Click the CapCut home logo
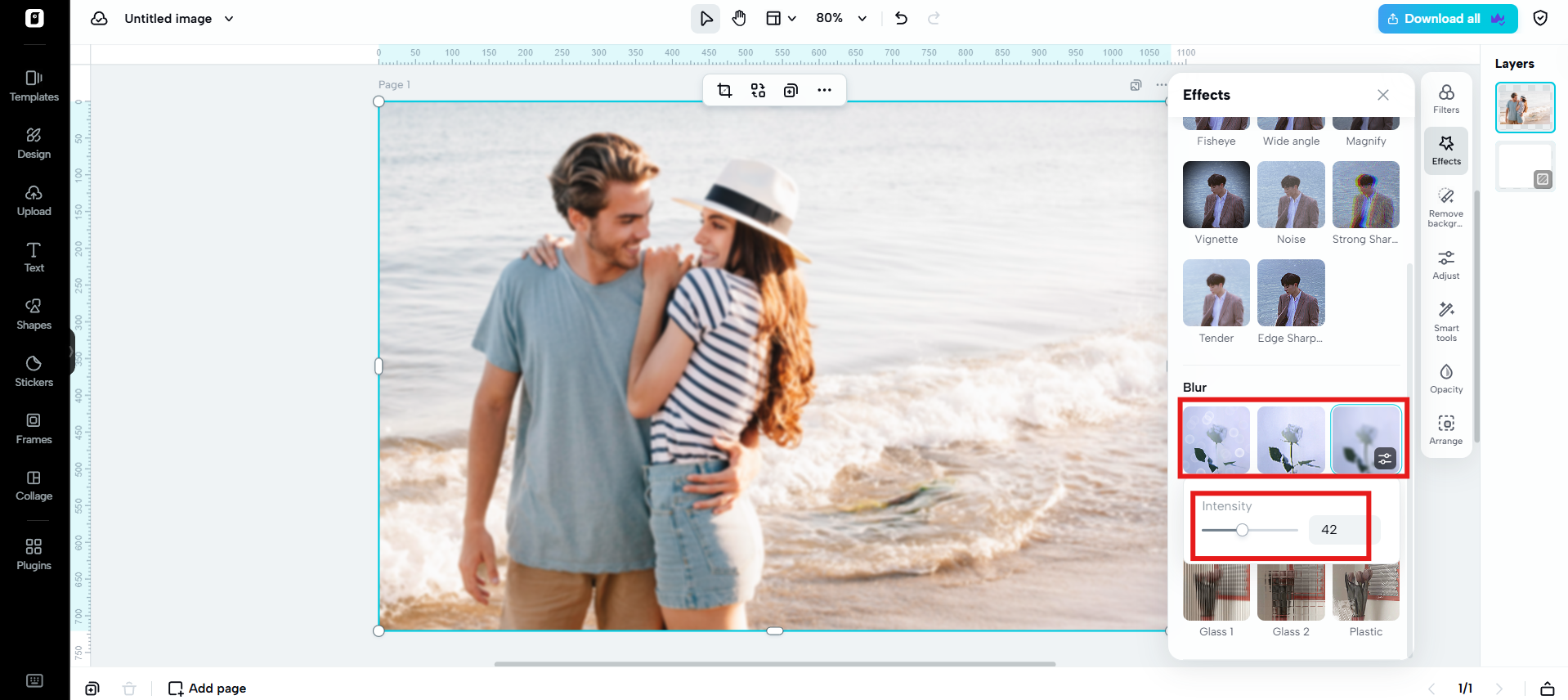Viewport: 1568px width, 700px height. click(x=34, y=18)
